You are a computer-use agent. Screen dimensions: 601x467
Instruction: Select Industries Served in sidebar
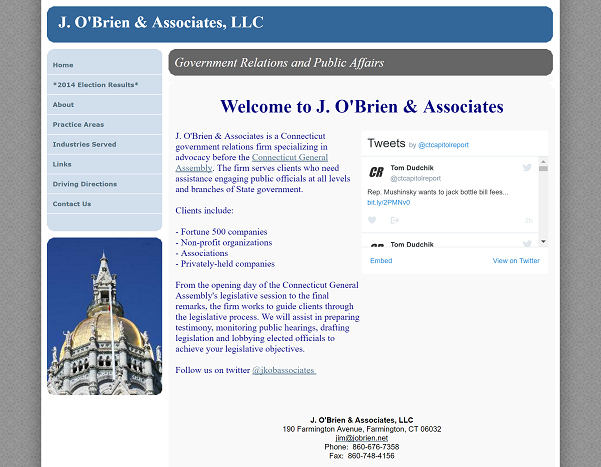(x=104, y=145)
